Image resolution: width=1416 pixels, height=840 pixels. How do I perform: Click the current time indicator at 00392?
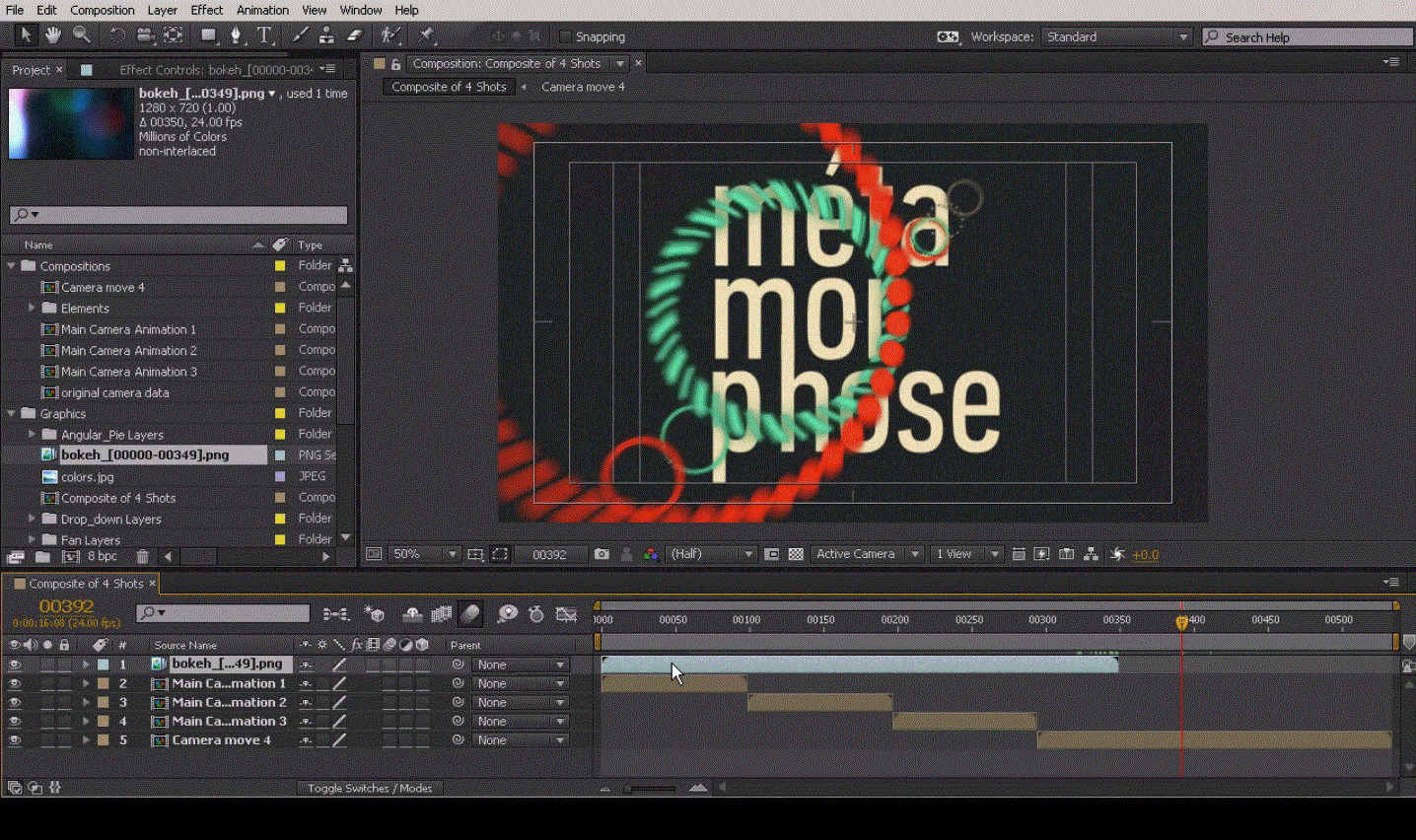(1181, 622)
